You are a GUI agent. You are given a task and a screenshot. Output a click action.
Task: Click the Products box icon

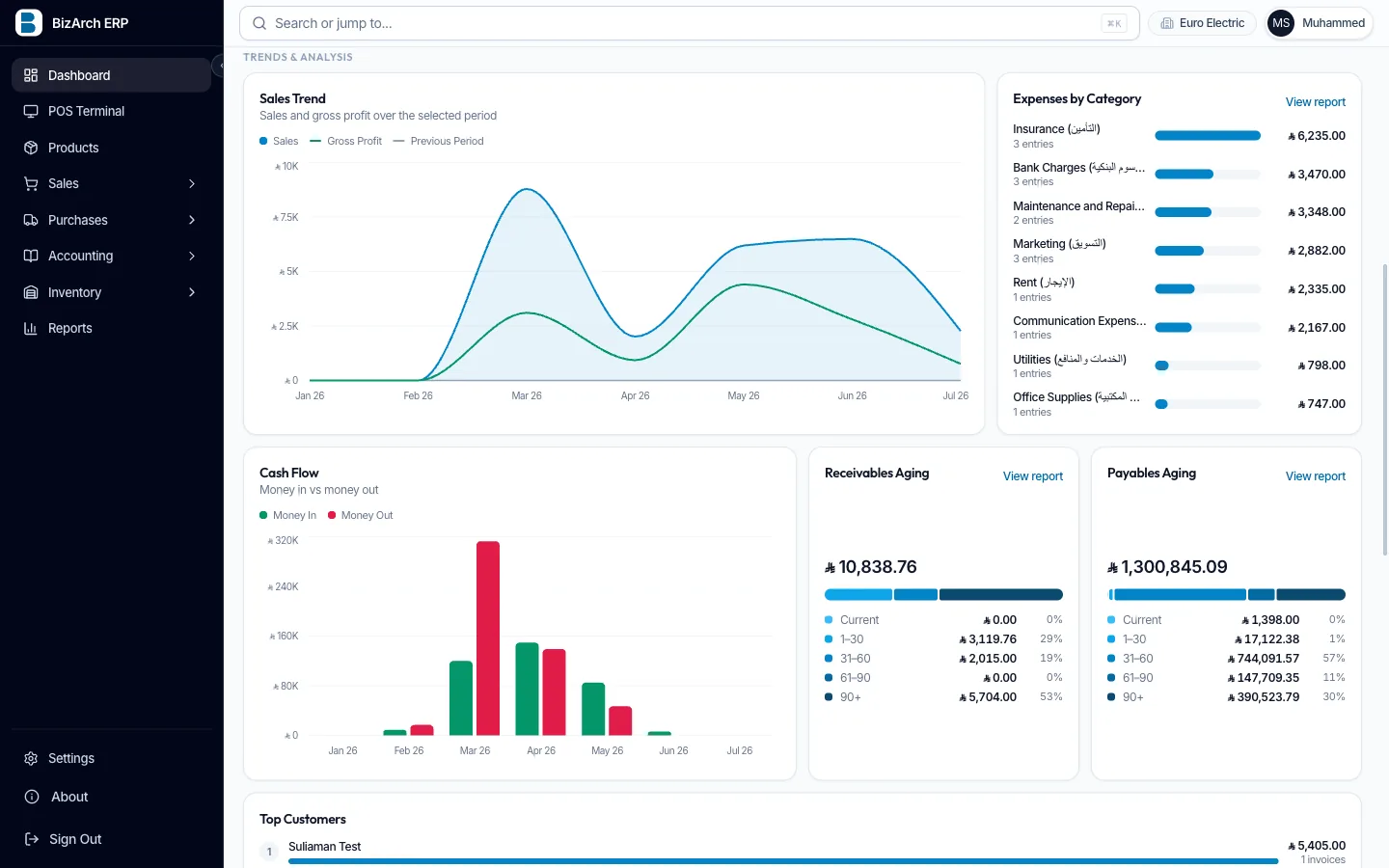pos(31,148)
